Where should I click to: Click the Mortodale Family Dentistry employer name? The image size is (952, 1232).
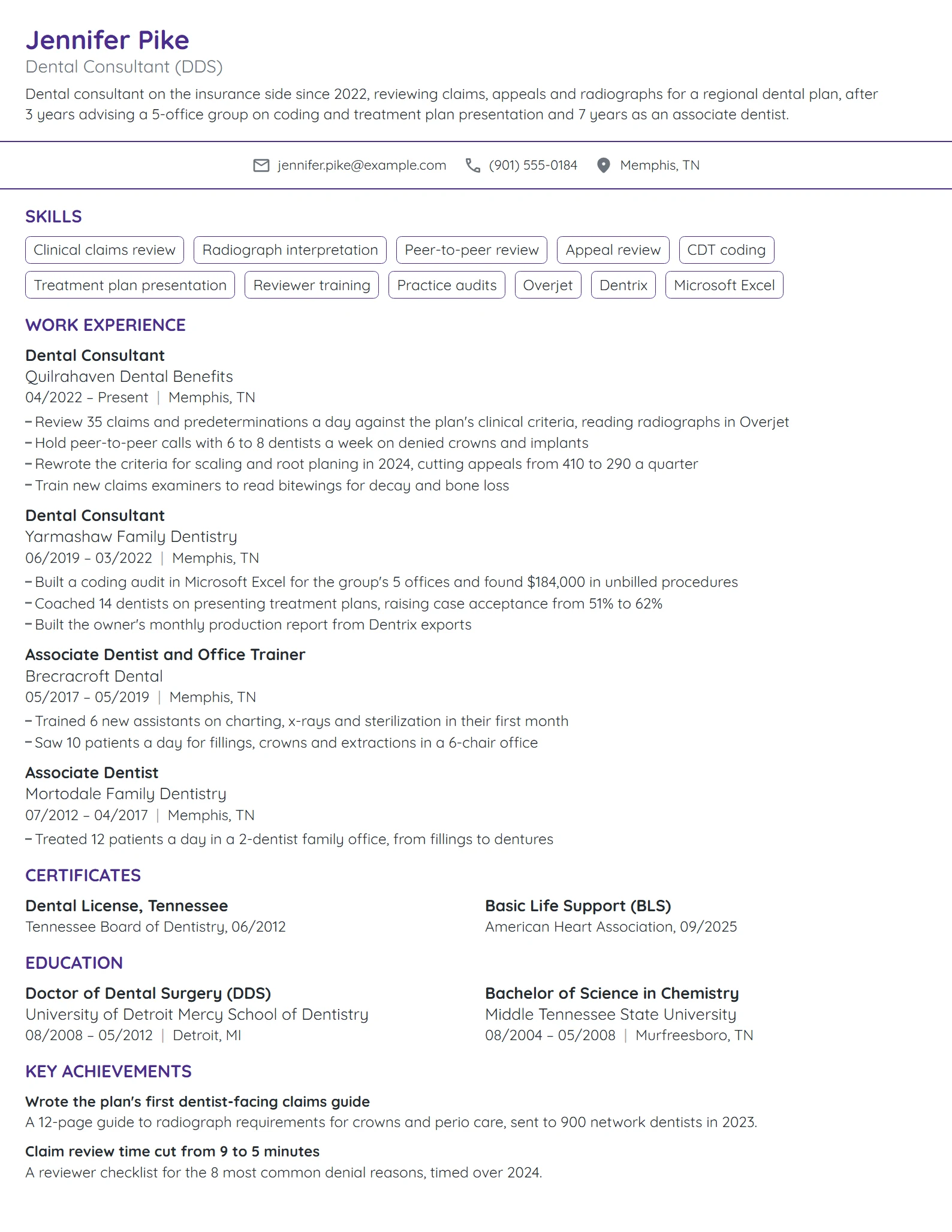pyautogui.click(x=126, y=794)
